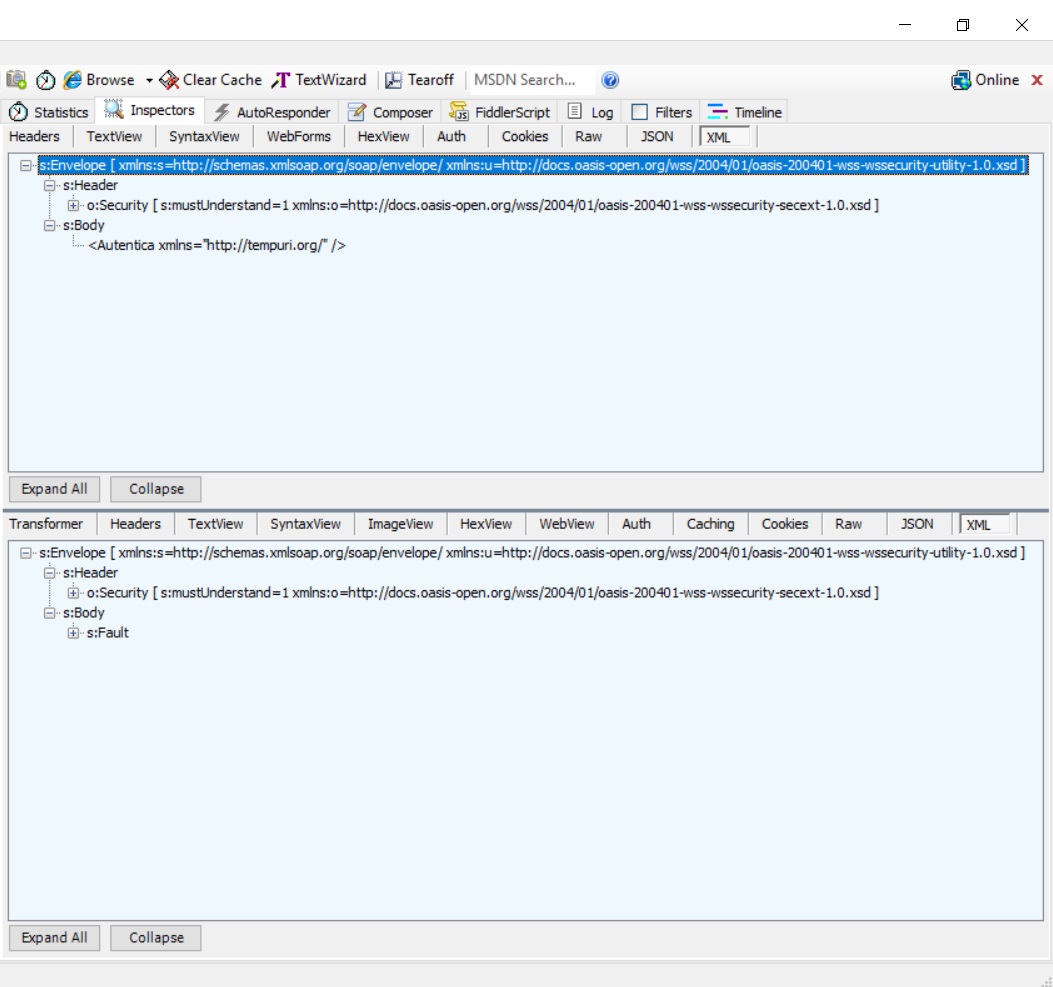Select response HexView tab
This screenshot has height=987, width=1053.
point(486,524)
